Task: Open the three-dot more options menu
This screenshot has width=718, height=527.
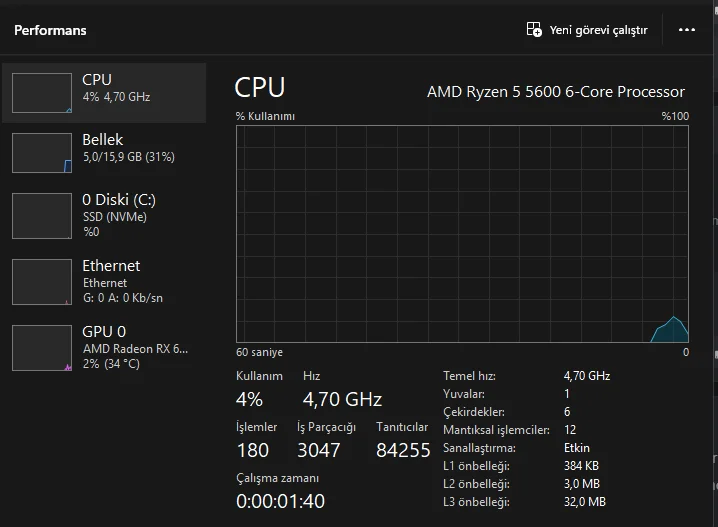Action: point(687,30)
